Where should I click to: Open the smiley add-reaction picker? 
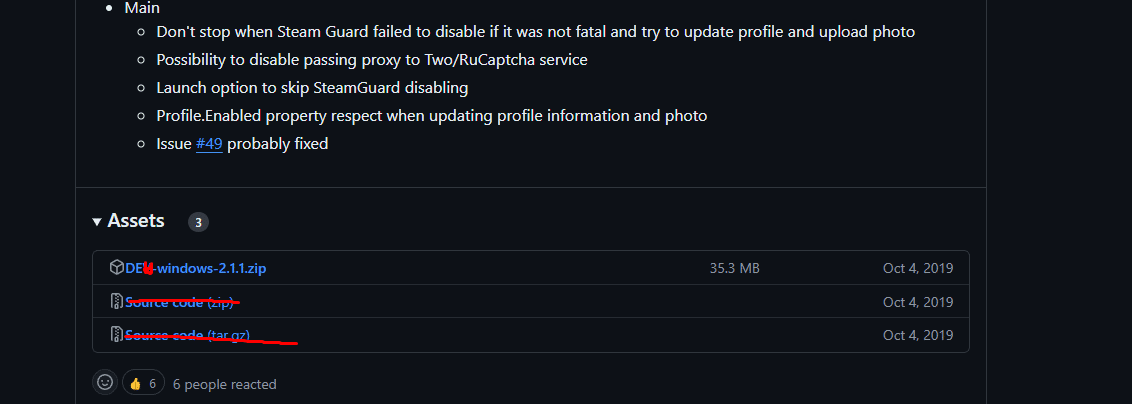[x=104, y=383]
